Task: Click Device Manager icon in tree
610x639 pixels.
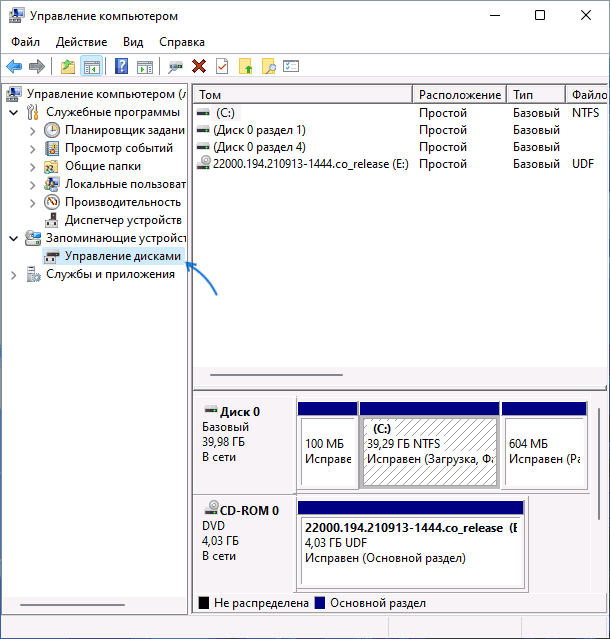Action: coord(51,220)
